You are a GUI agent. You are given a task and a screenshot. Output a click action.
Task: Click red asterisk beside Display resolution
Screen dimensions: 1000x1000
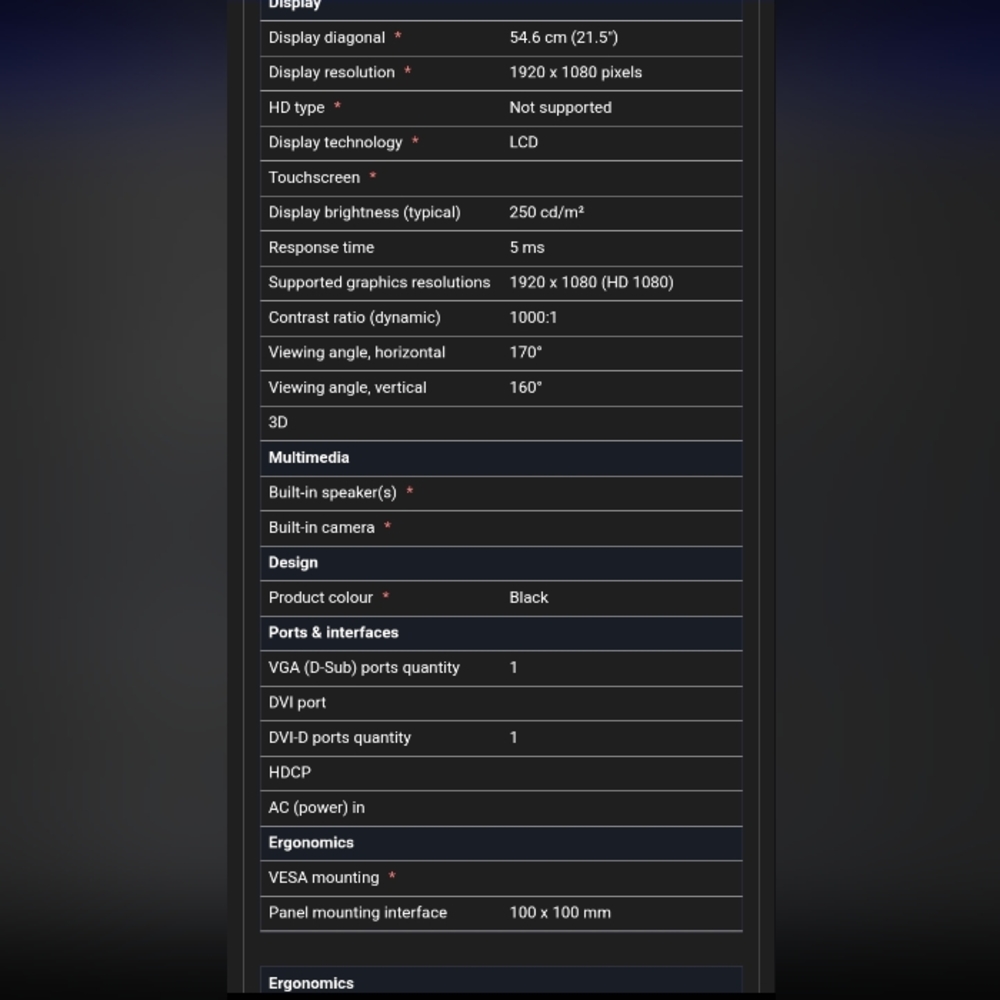(408, 71)
